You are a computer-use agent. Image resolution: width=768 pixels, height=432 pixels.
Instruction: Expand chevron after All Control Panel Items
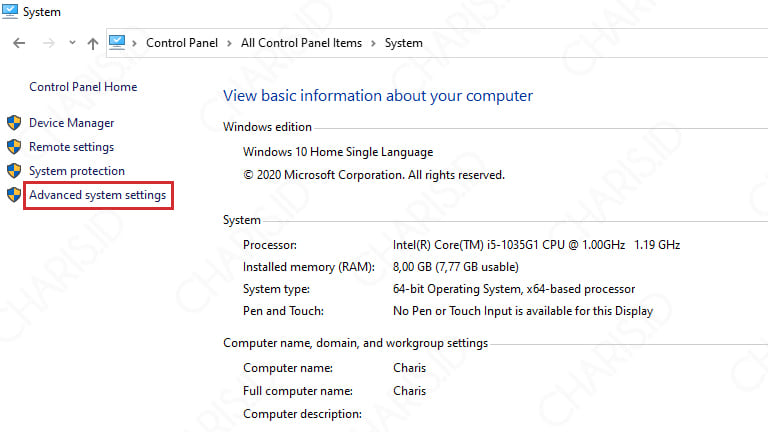[373, 44]
